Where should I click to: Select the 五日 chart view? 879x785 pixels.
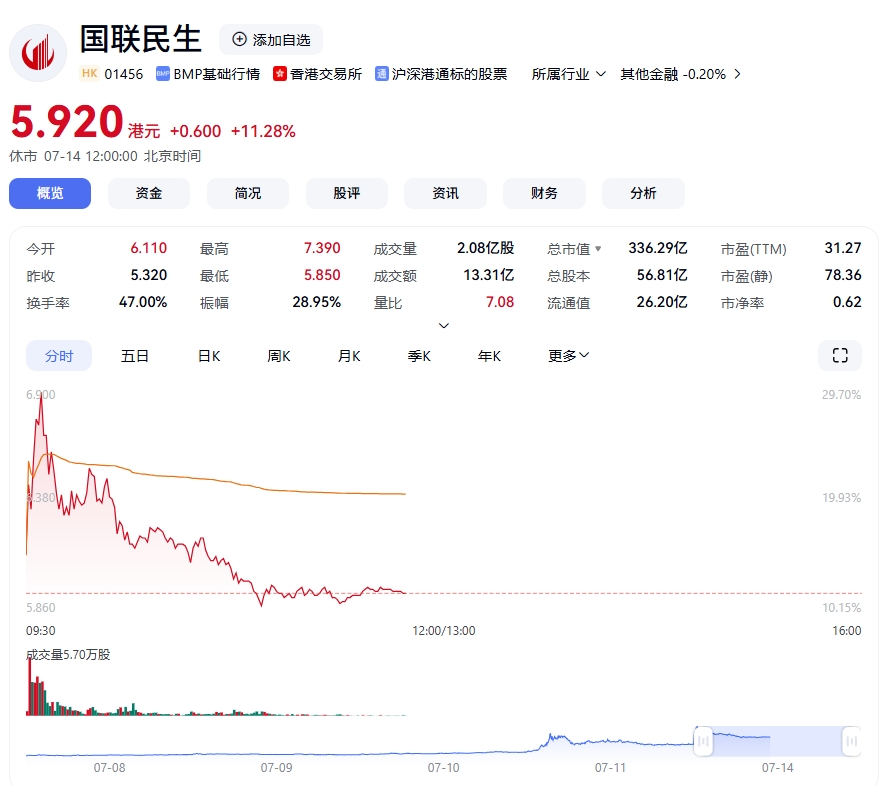click(135, 355)
